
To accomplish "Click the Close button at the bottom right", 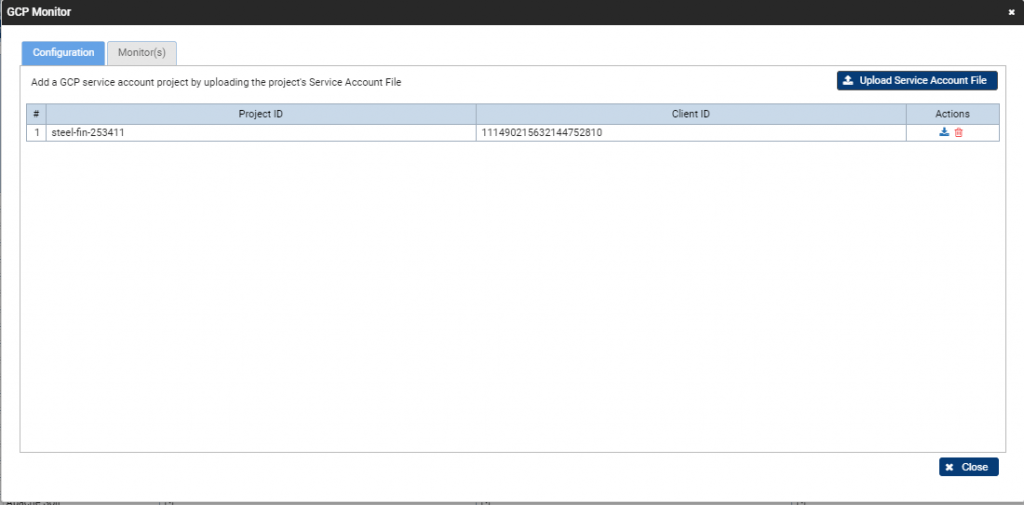I will [968, 467].
